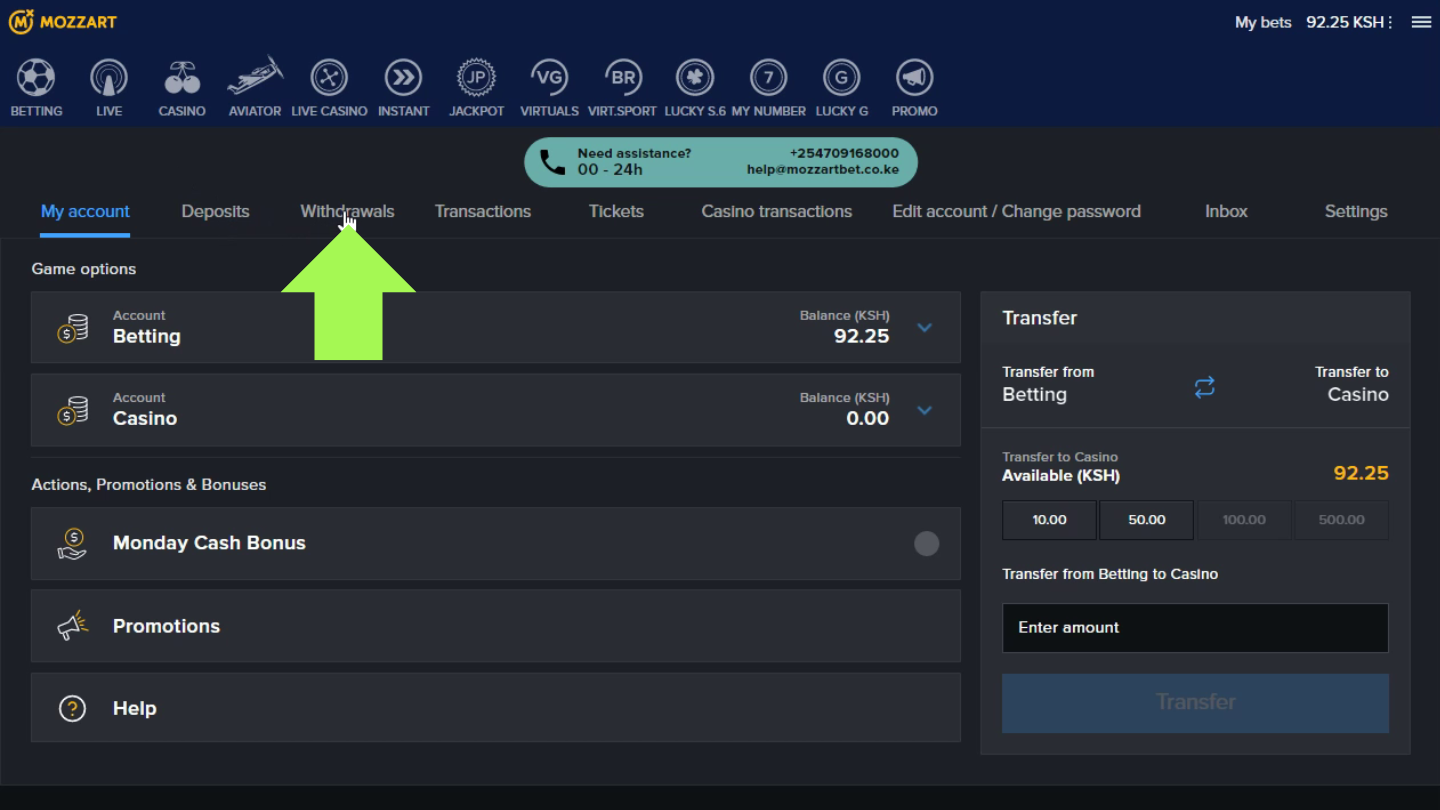
Task: Click the Enter amount input field
Action: pyautogui.click(x=1195, y=628)
